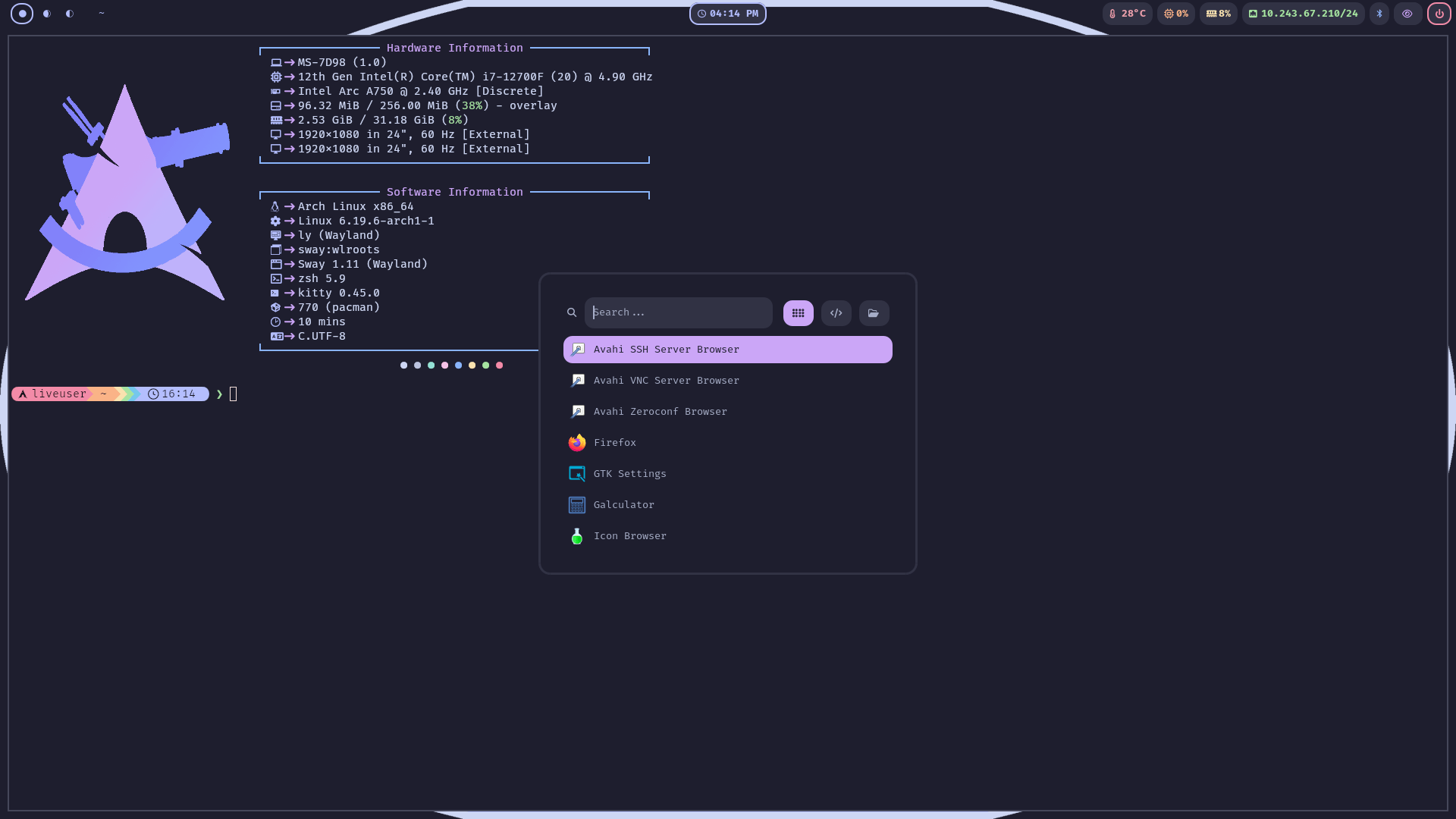Switch to the run command mode
This screenshot has width=1456, height=819.
point(836,313)
